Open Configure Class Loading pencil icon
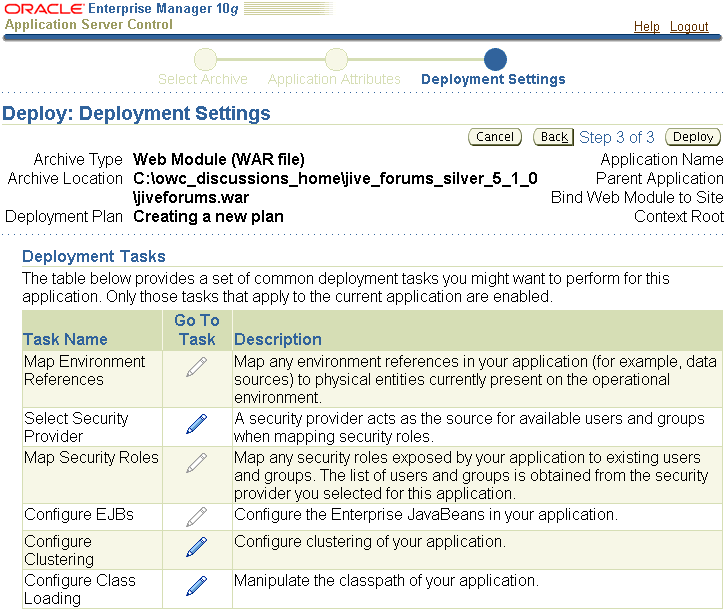The image size is (727, 613). (x=197, y=586)
